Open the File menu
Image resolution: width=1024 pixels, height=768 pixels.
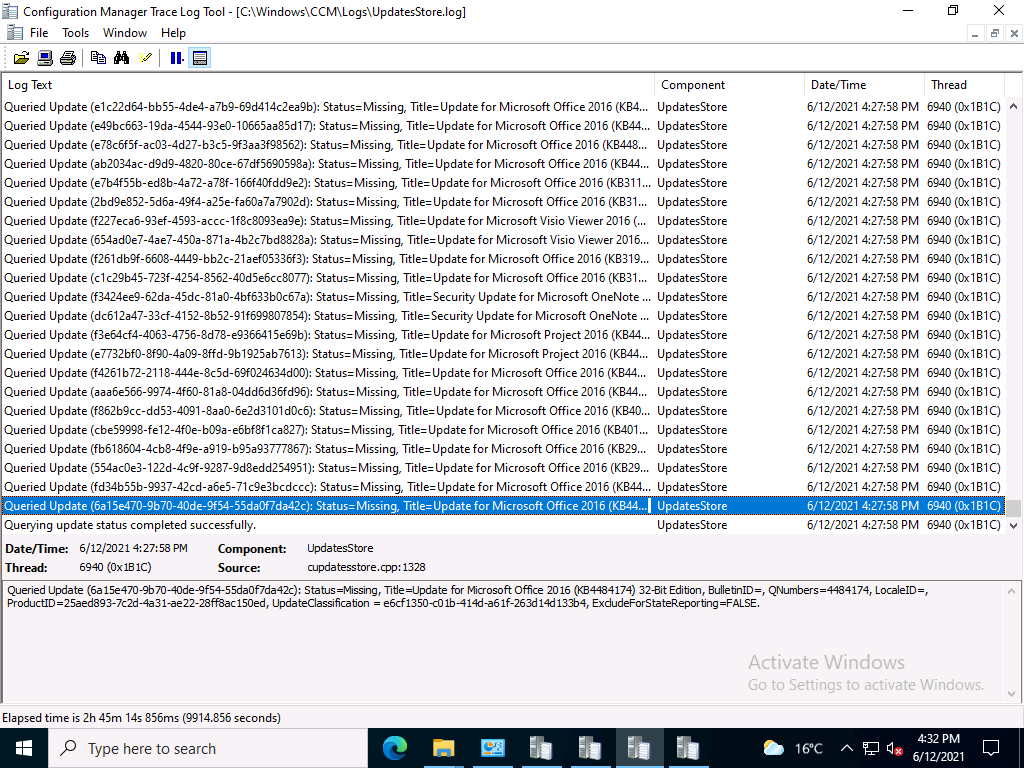click(39, 33)
